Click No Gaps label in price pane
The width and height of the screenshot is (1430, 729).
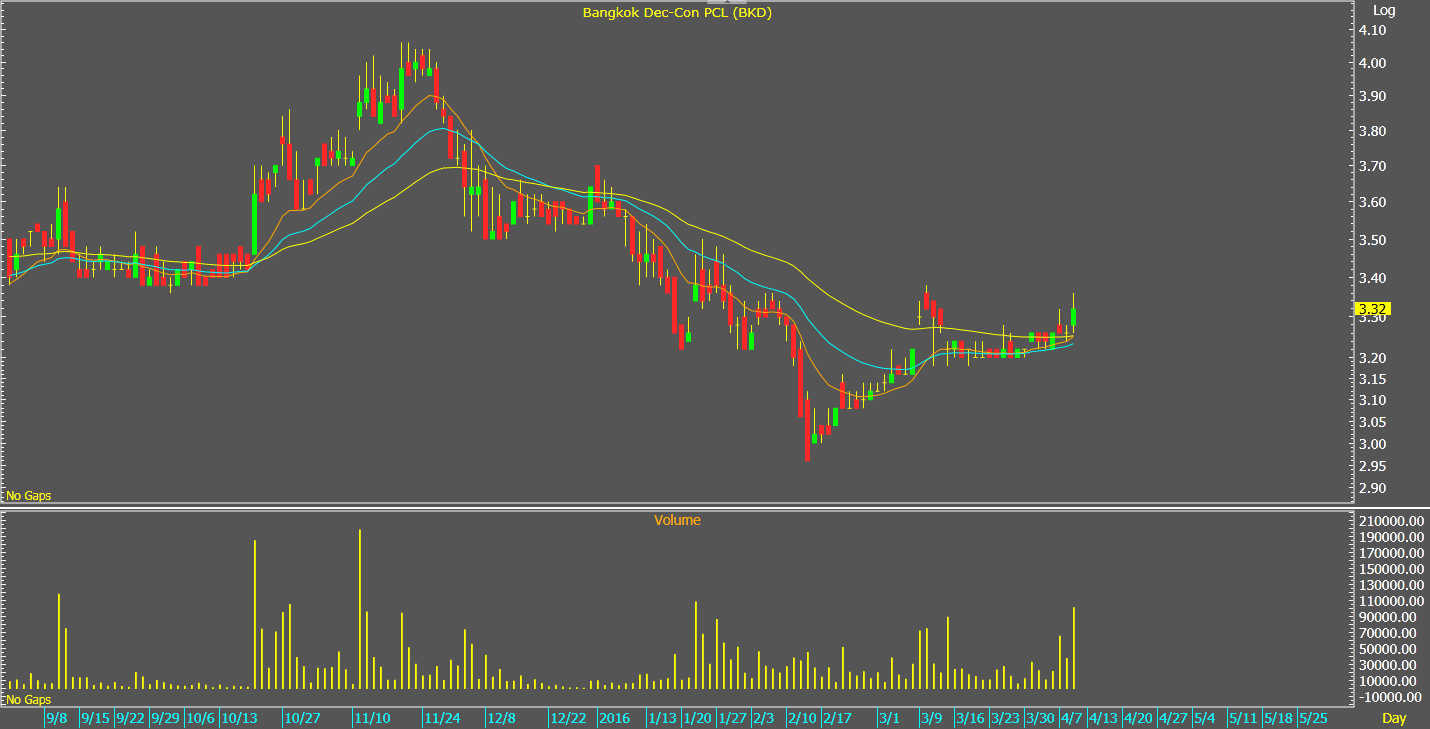pyautogui.click(x=29, y=495)
